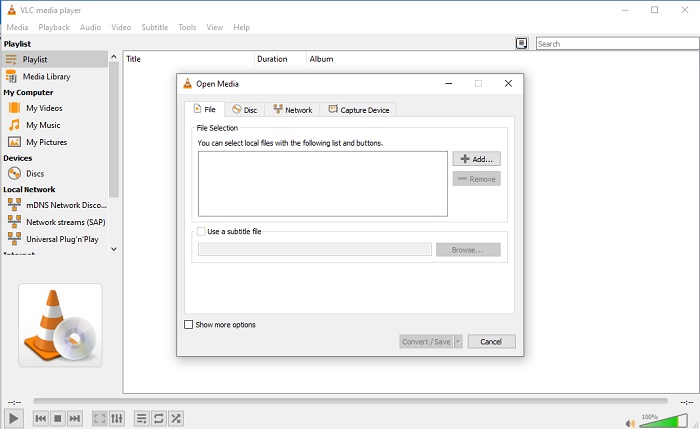
Task: Open the View menu
Action: point(214,27)
